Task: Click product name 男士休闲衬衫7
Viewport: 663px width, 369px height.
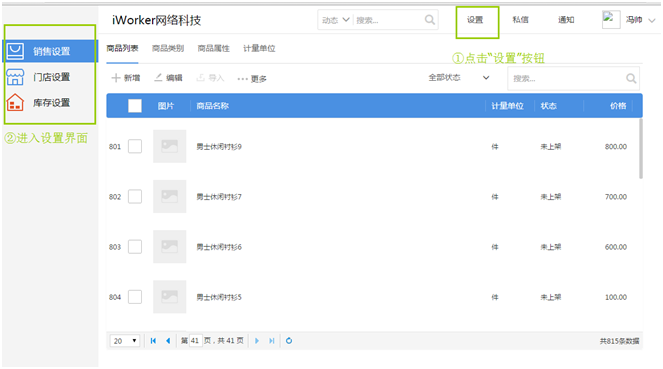Action: click(219, 197)
